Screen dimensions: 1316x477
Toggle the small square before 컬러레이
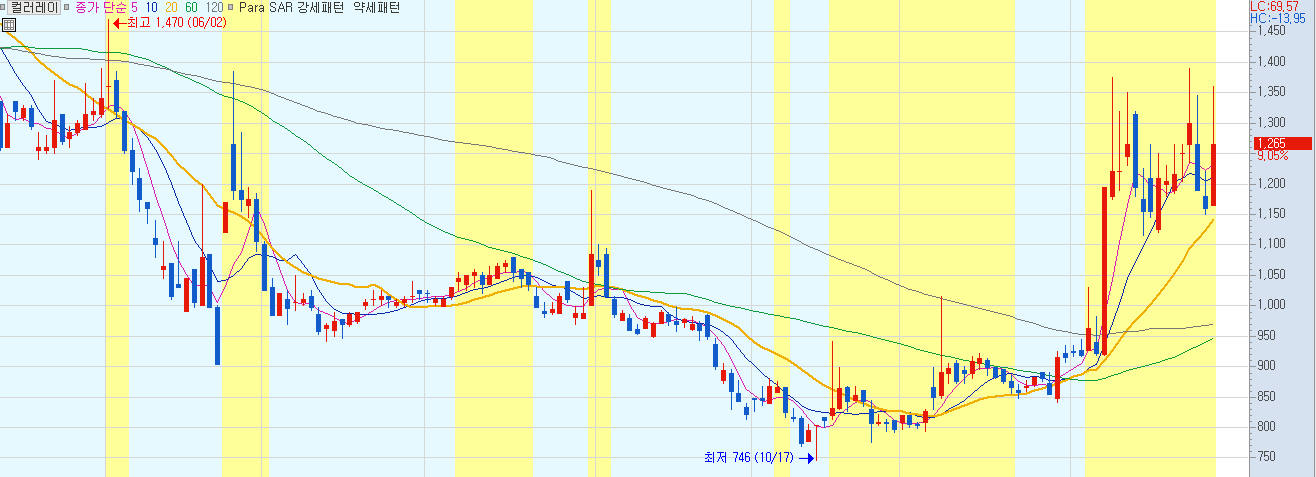coord(2,7)
